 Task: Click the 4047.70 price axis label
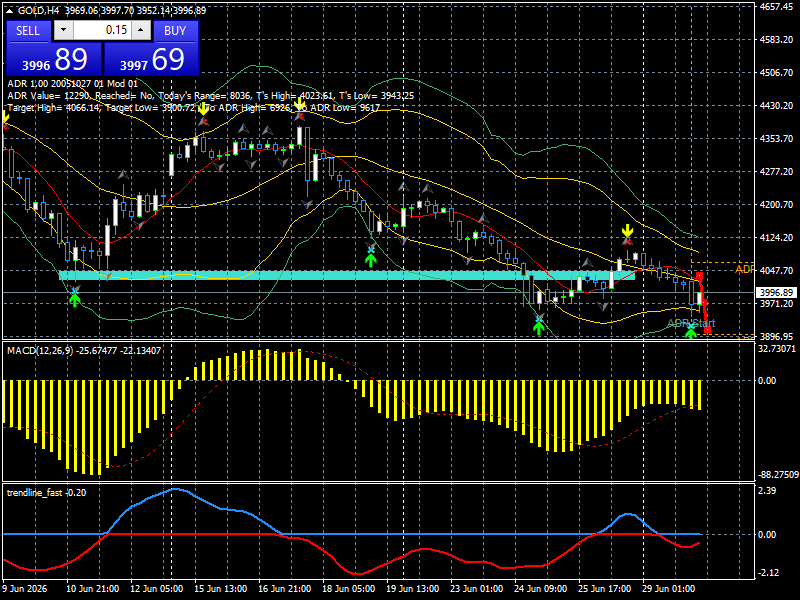click(x=776, y=270)
